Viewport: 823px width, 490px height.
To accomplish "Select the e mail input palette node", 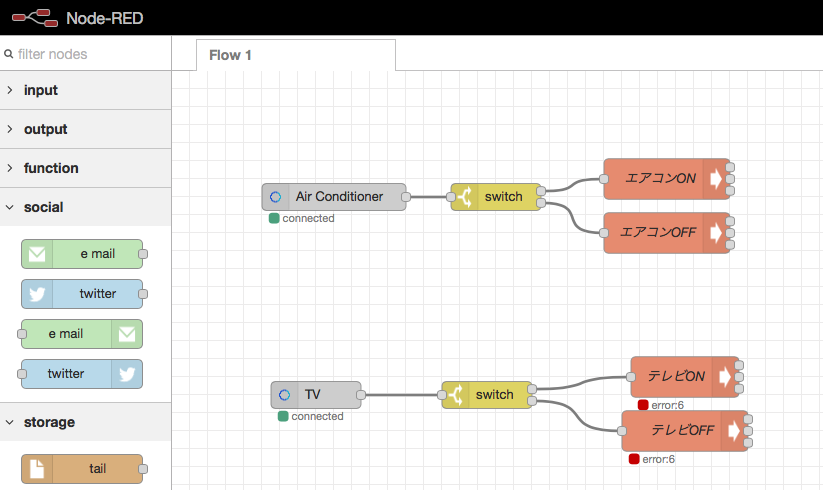I will point(82,254).
